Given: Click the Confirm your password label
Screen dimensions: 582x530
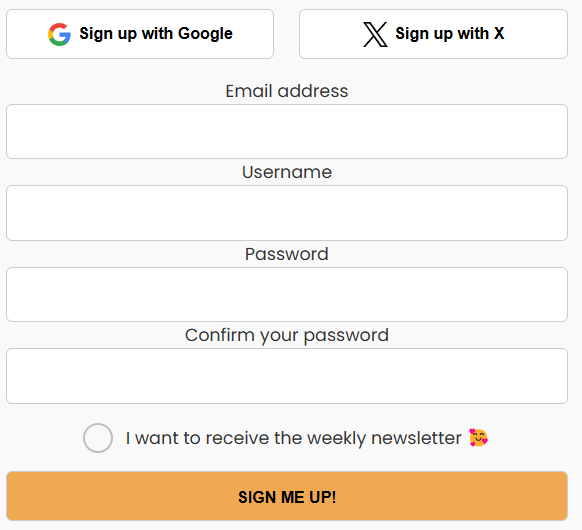Looking at the screenshot, I should [x=287, y=336].
